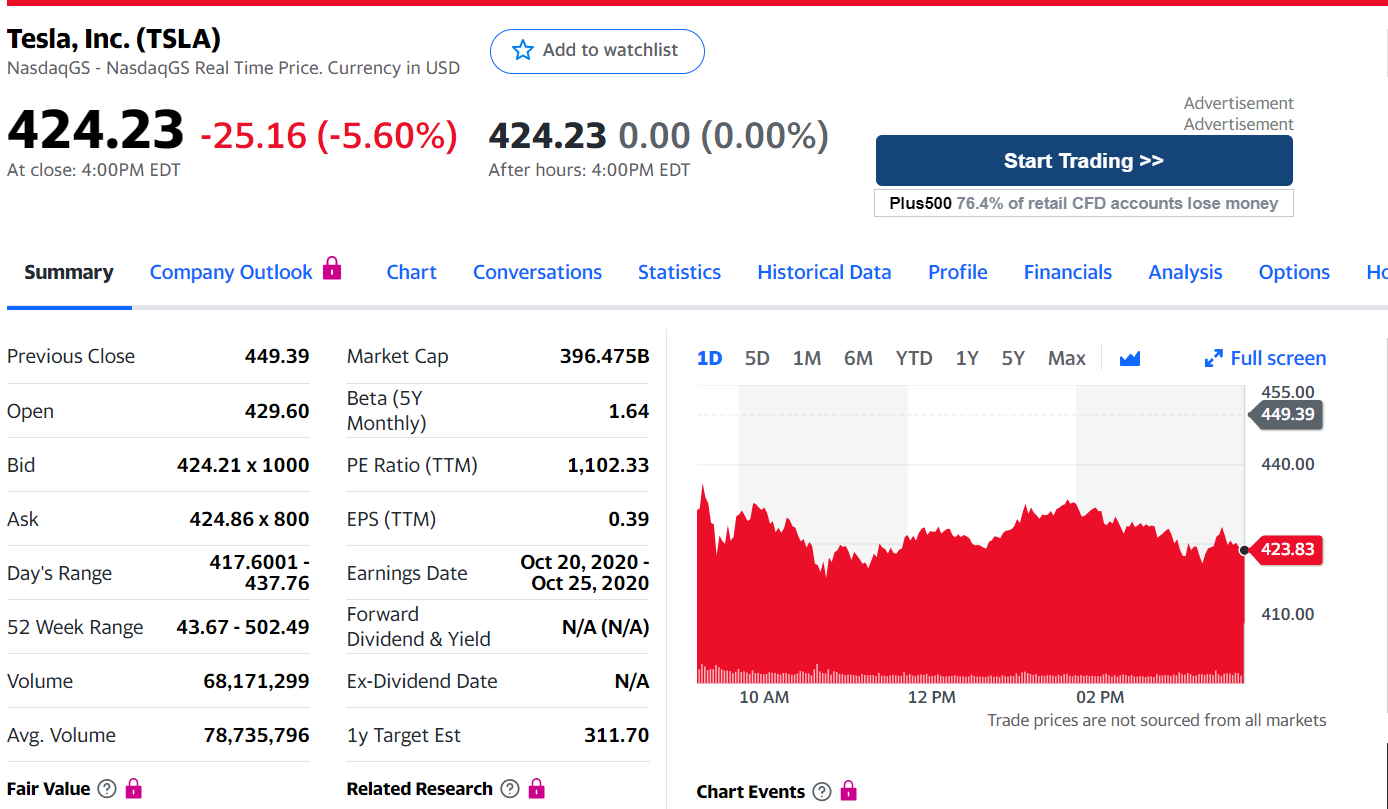Screen dimensions: 1388x809
Task: Click the lock icon next to Fair Value
Action: (x=133, y=789)
